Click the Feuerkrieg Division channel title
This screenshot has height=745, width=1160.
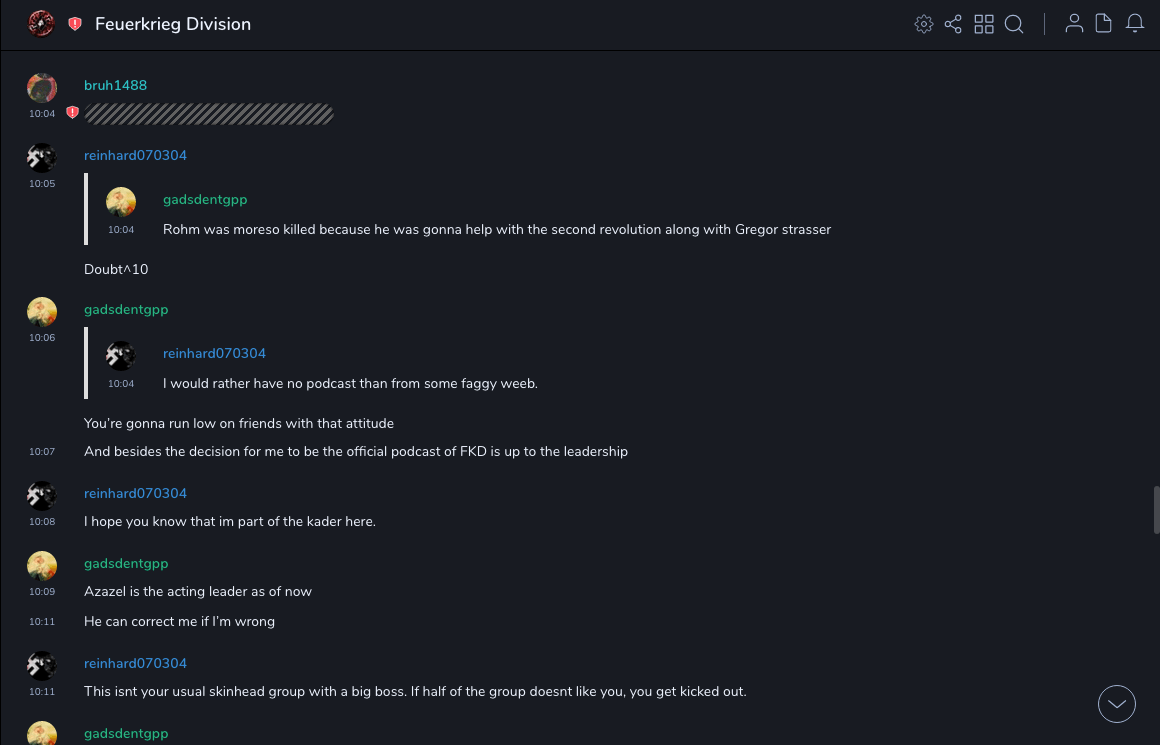coord(173,24)
